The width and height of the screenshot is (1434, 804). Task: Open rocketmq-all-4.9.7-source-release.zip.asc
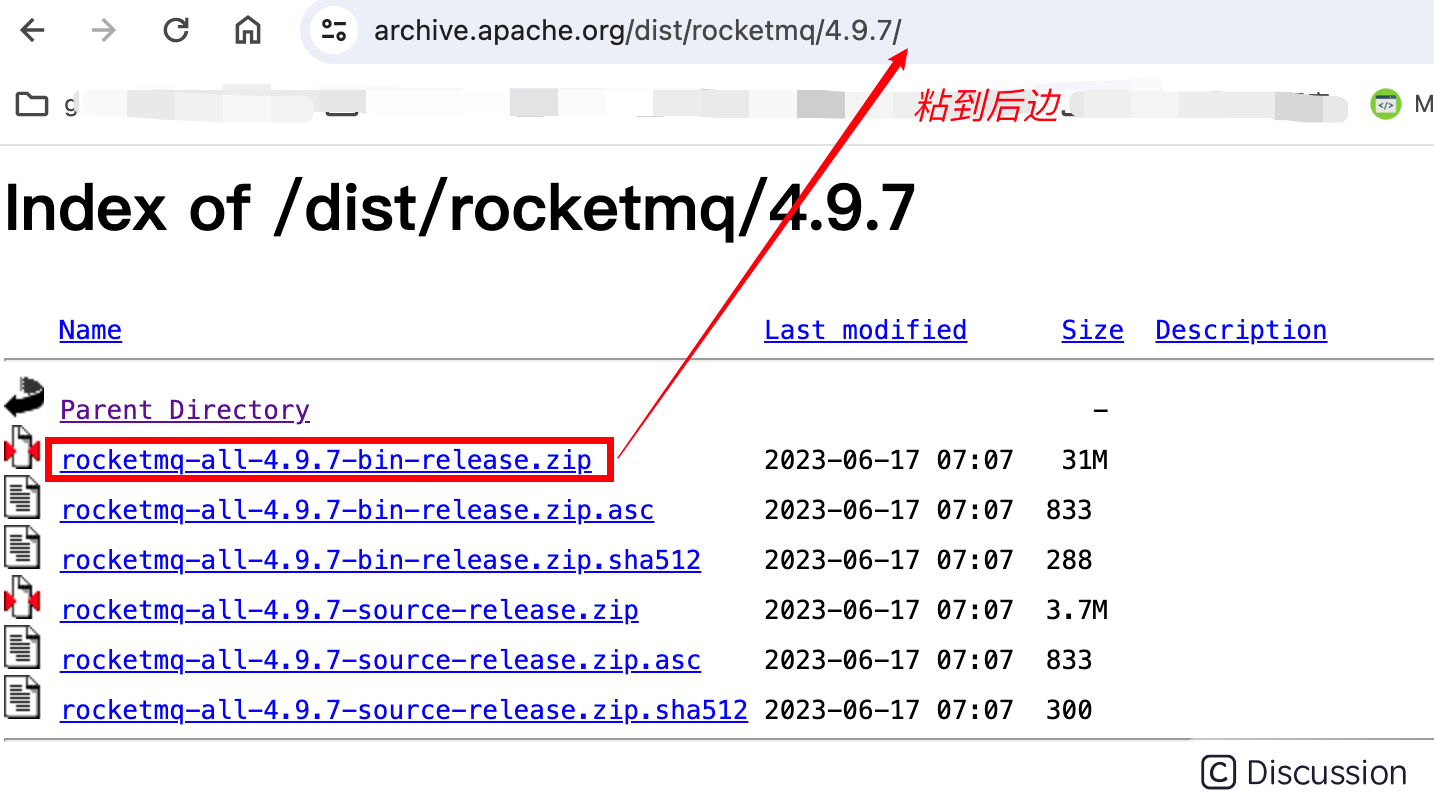pos(380,660)
